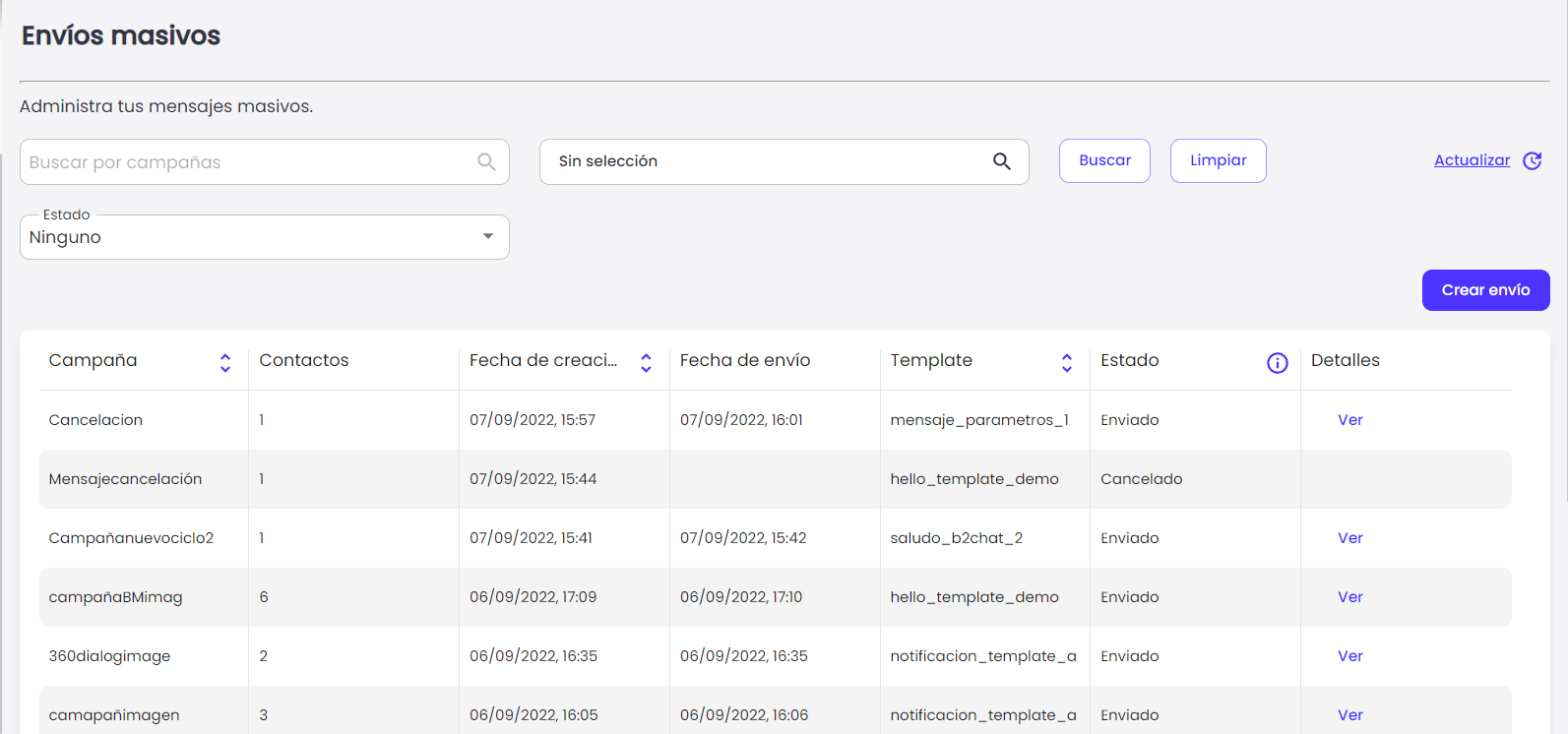
Task: Click the Crear envío button
Action: pos(1485,290)
